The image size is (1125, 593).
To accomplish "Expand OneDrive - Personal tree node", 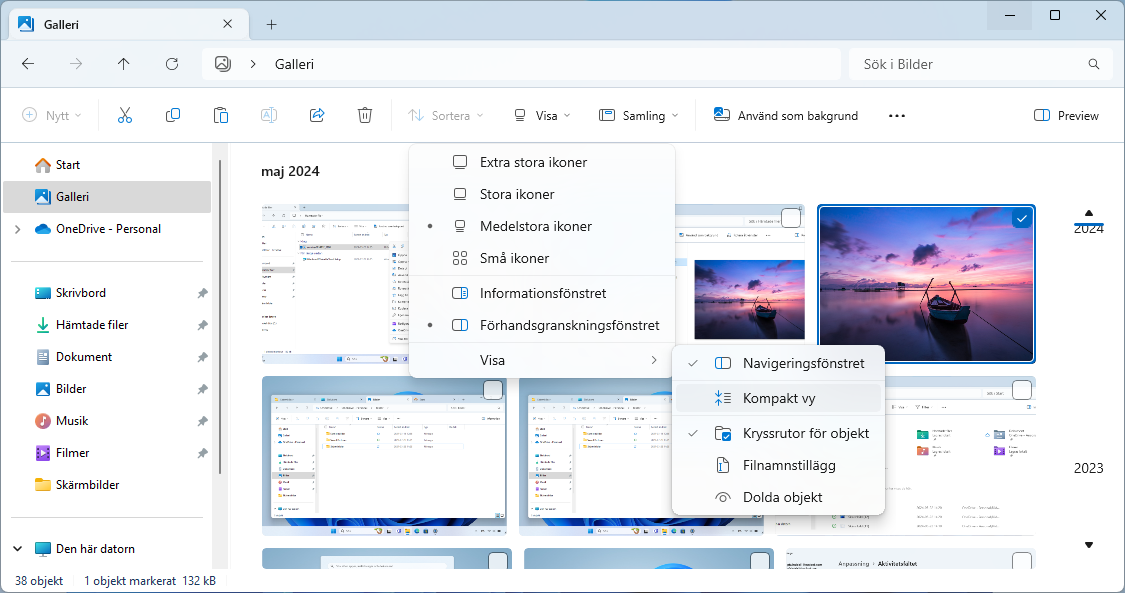I will tap(17, 229).
